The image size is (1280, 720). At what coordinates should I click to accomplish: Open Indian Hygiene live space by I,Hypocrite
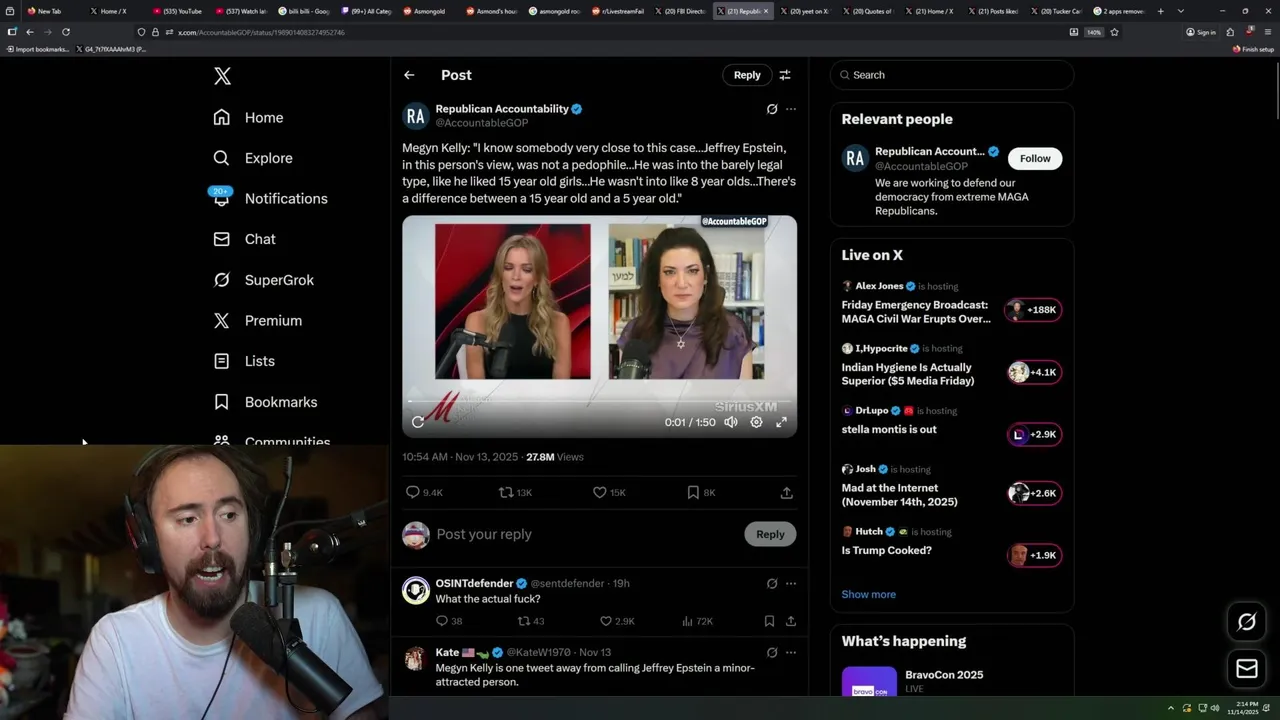[x=951, y=365]
